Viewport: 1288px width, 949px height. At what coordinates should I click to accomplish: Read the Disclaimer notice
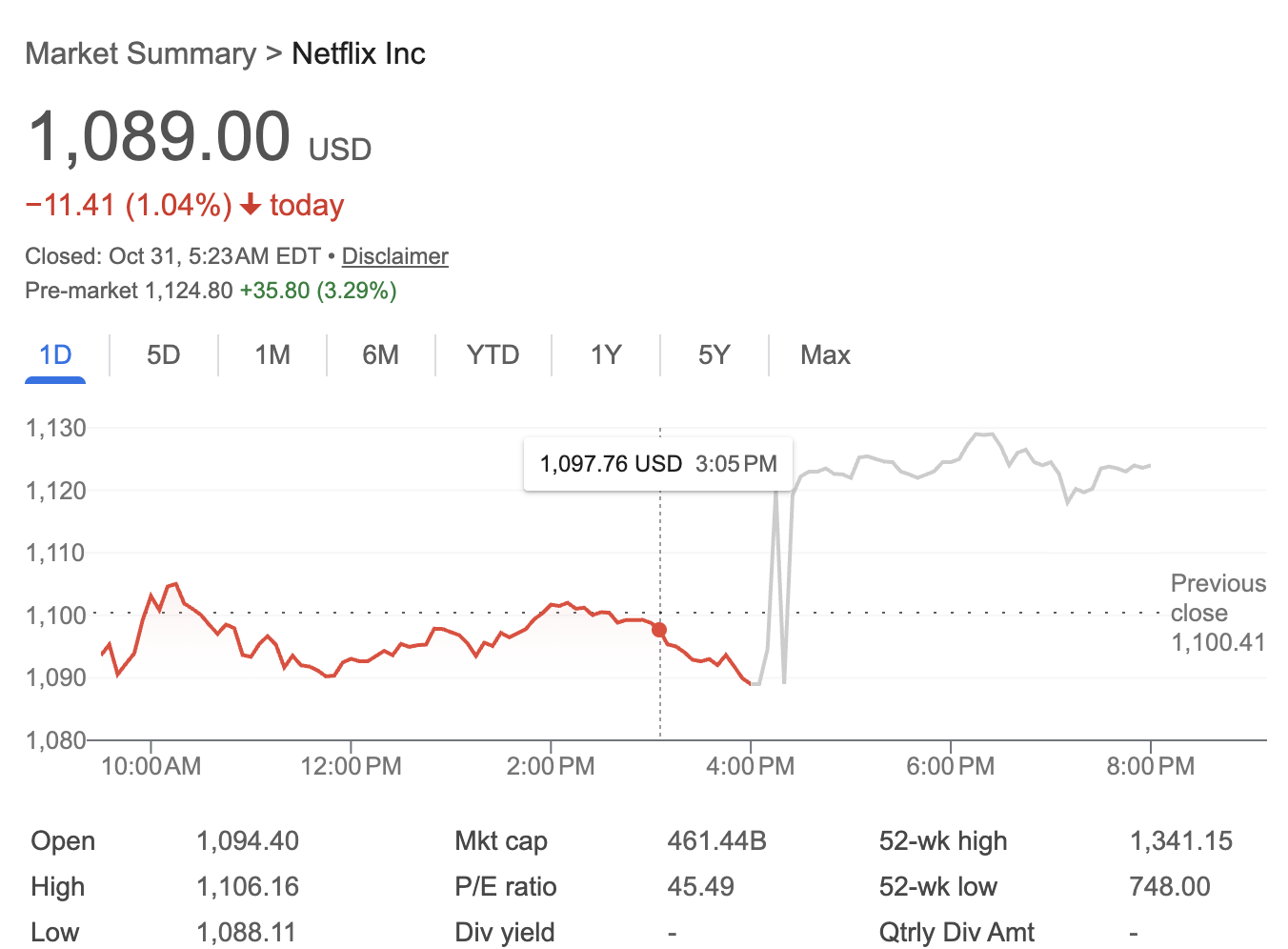tap(394, 256)
